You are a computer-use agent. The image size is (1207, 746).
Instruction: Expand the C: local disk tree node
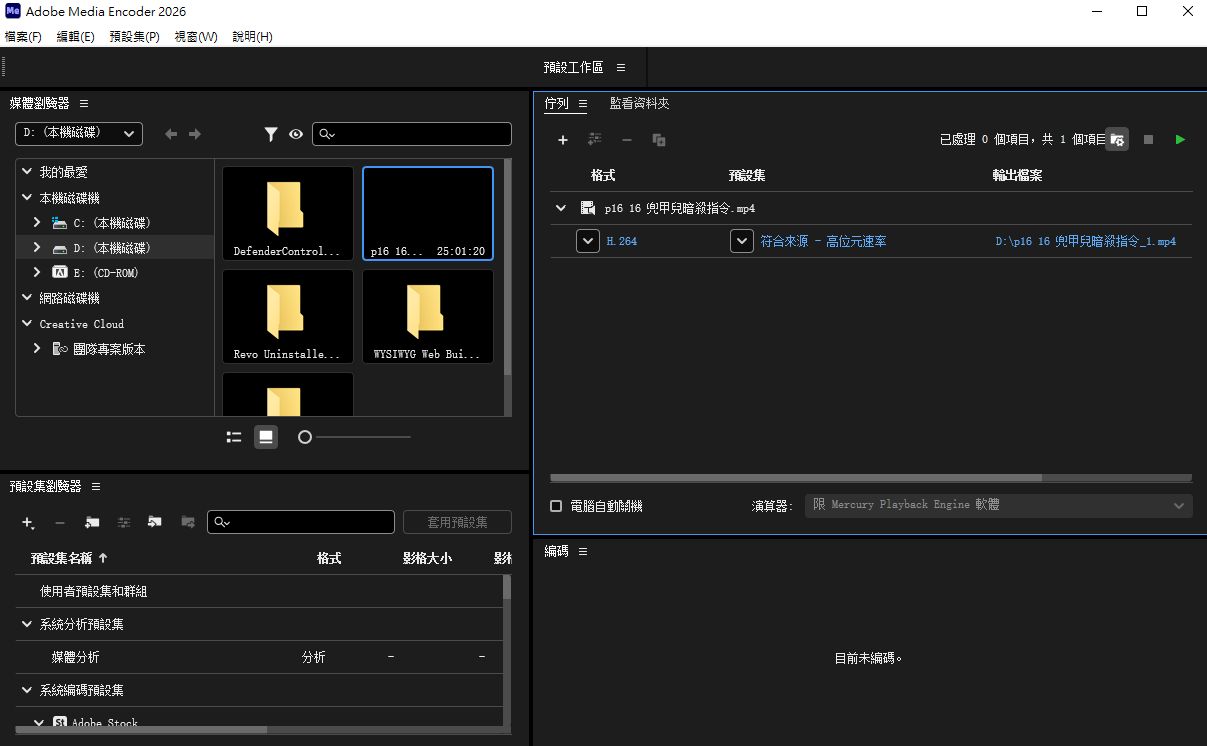(x=37, y=223)
